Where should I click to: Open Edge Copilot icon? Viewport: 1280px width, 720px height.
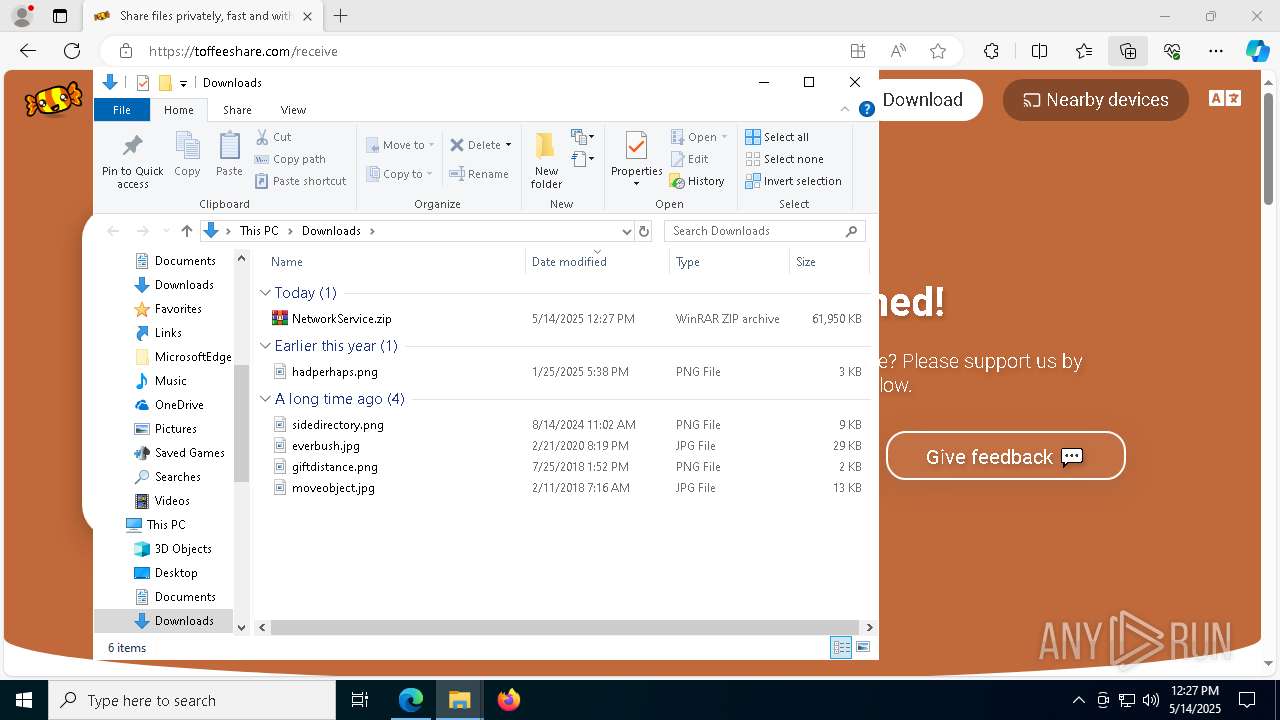click(1257, 51)
